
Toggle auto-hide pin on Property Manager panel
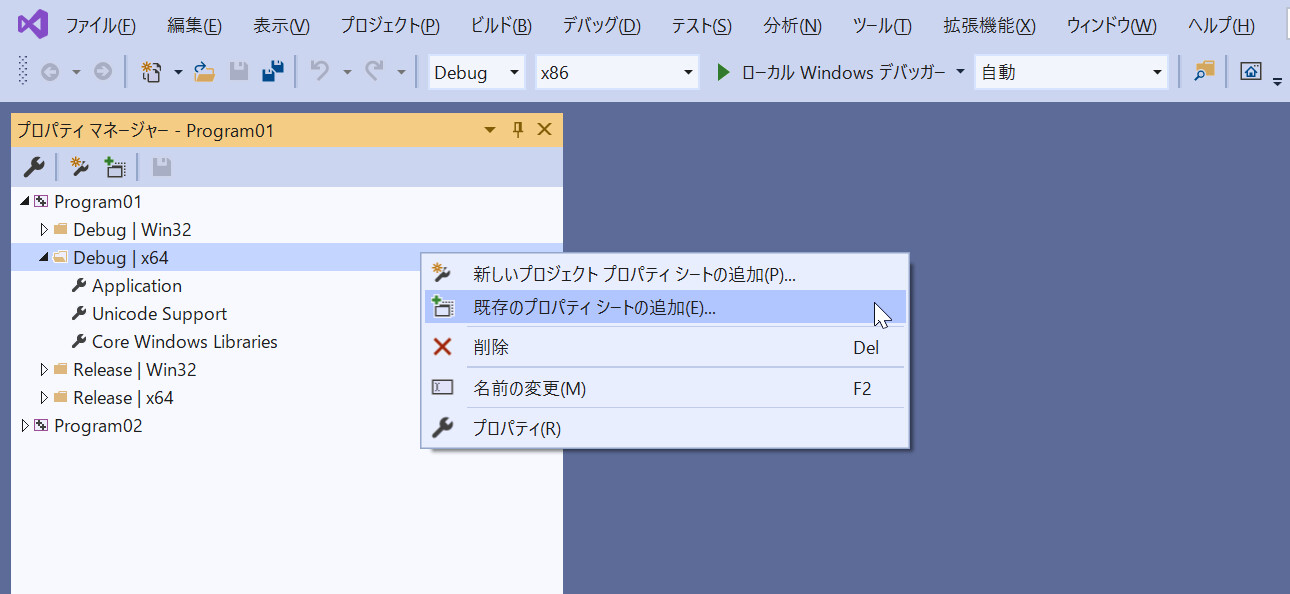click(518, 130)
